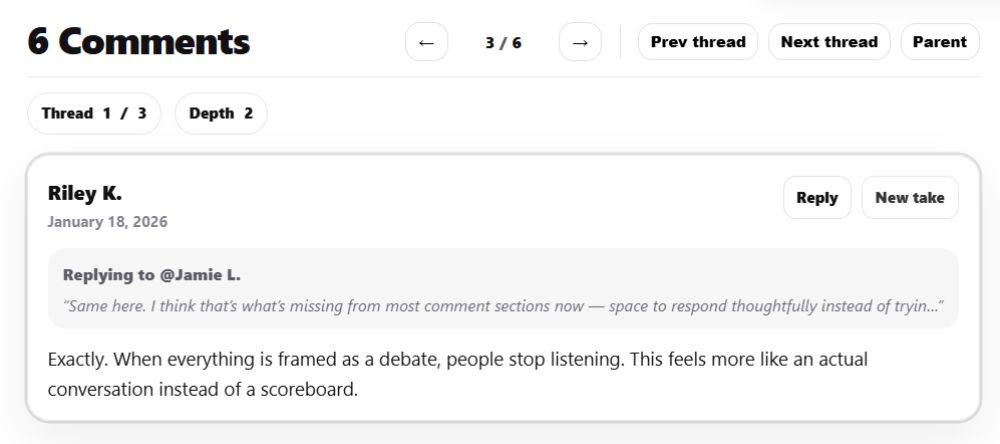The height and width of the screenshot is (444, 1000).
Task: Click the 3 / 6 comment counter
Action: (x=503, y=43)
